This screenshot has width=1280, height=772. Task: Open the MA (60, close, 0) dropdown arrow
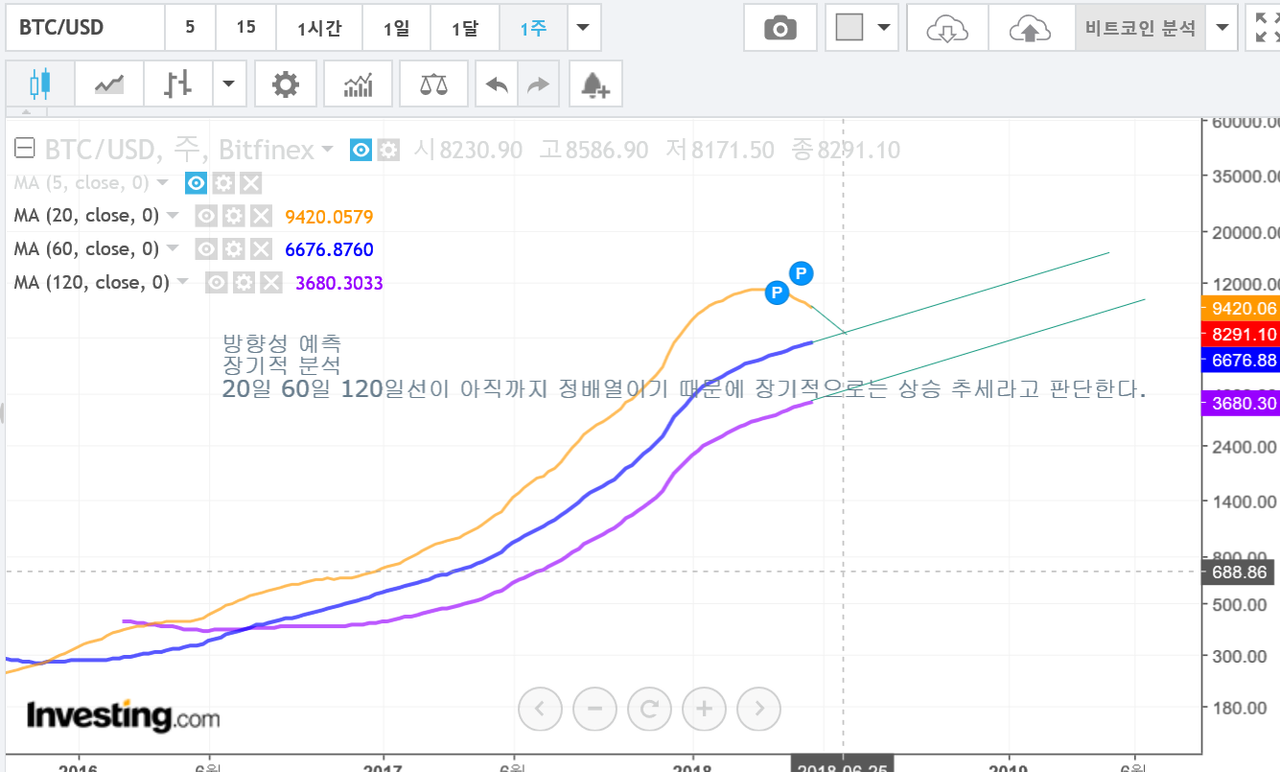click(x=172, y=249)
